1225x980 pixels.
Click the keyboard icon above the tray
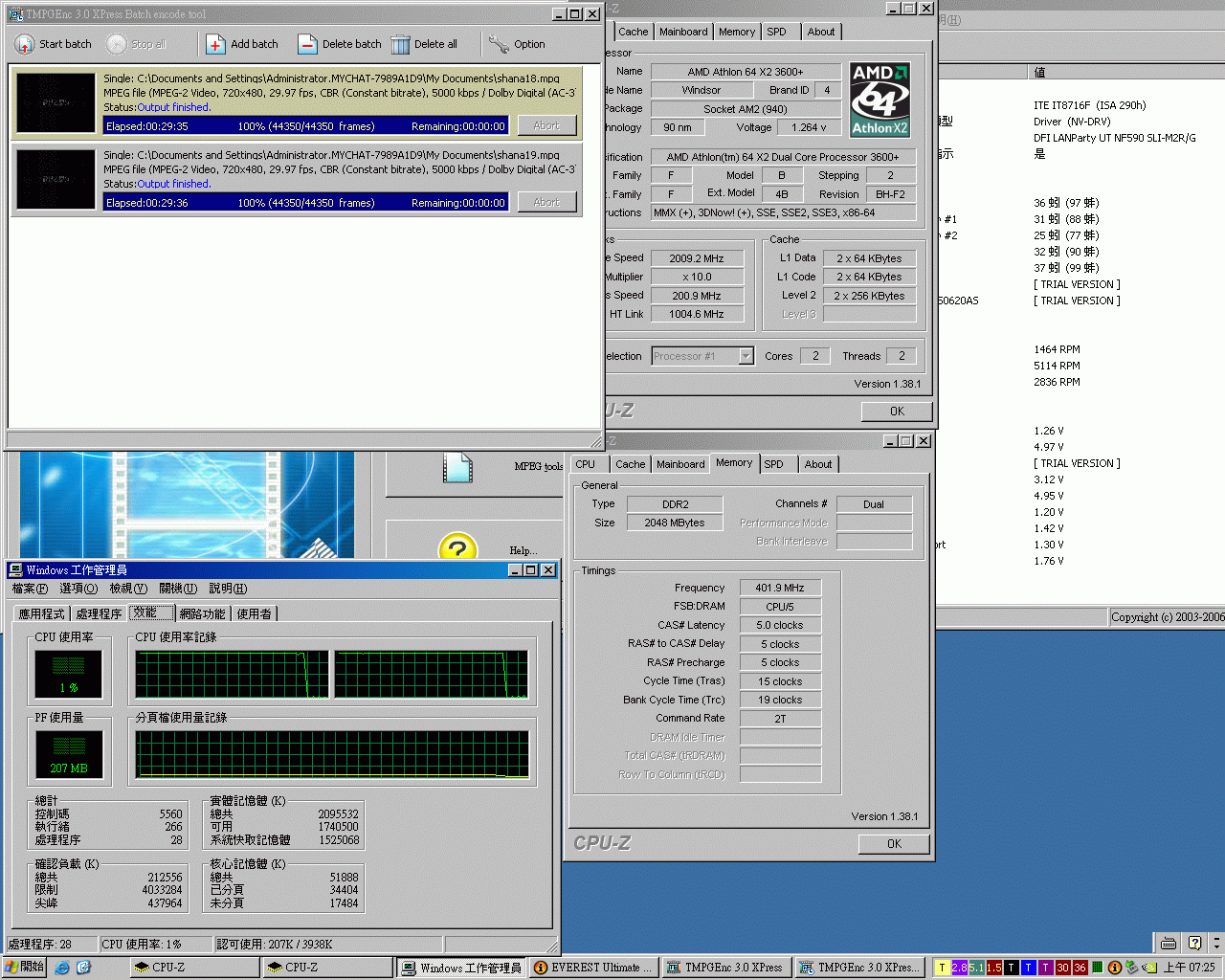1169,942
